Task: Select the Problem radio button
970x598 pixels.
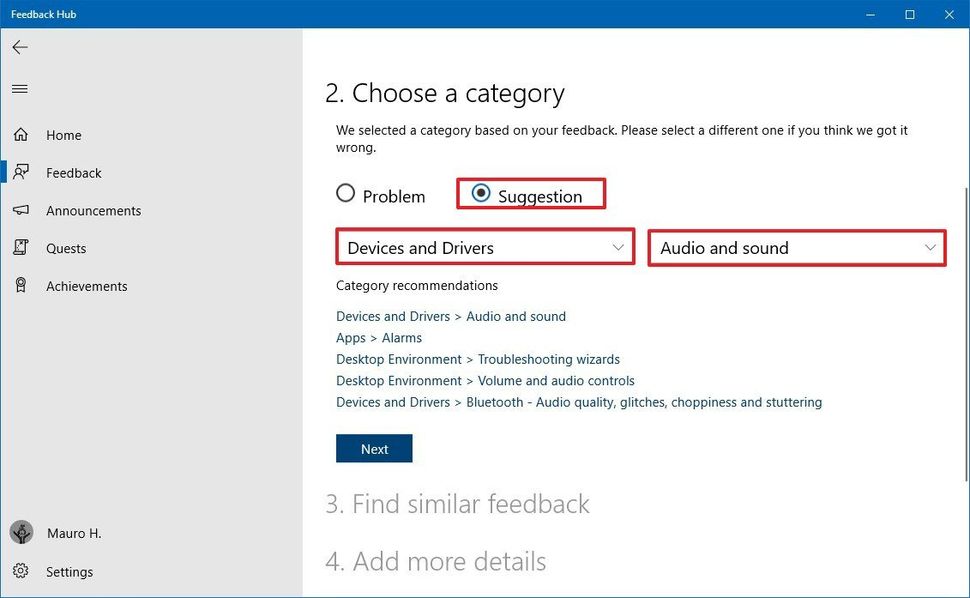Action: (345, 193)
